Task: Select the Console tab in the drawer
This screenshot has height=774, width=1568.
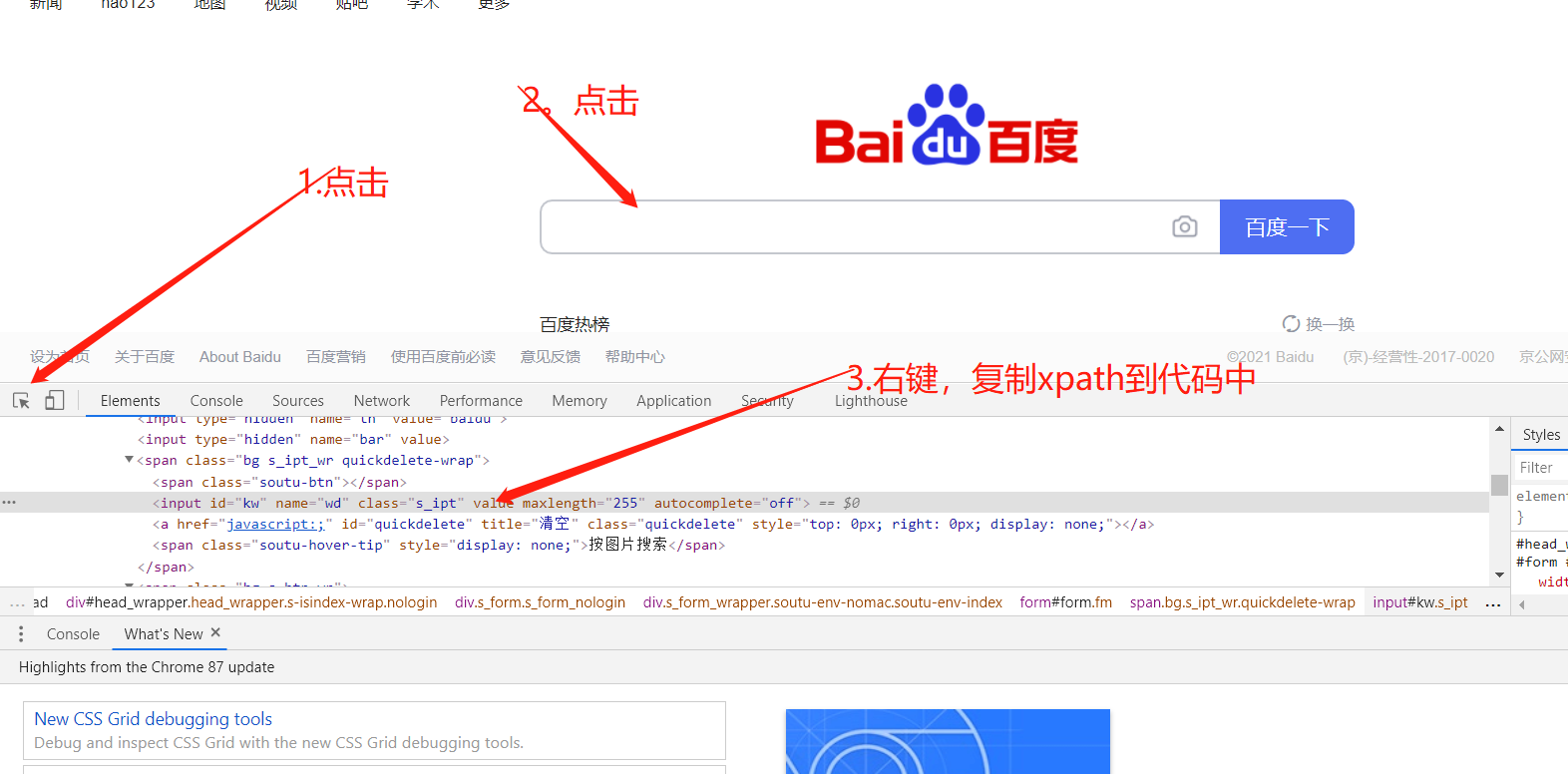Action: 73,634
